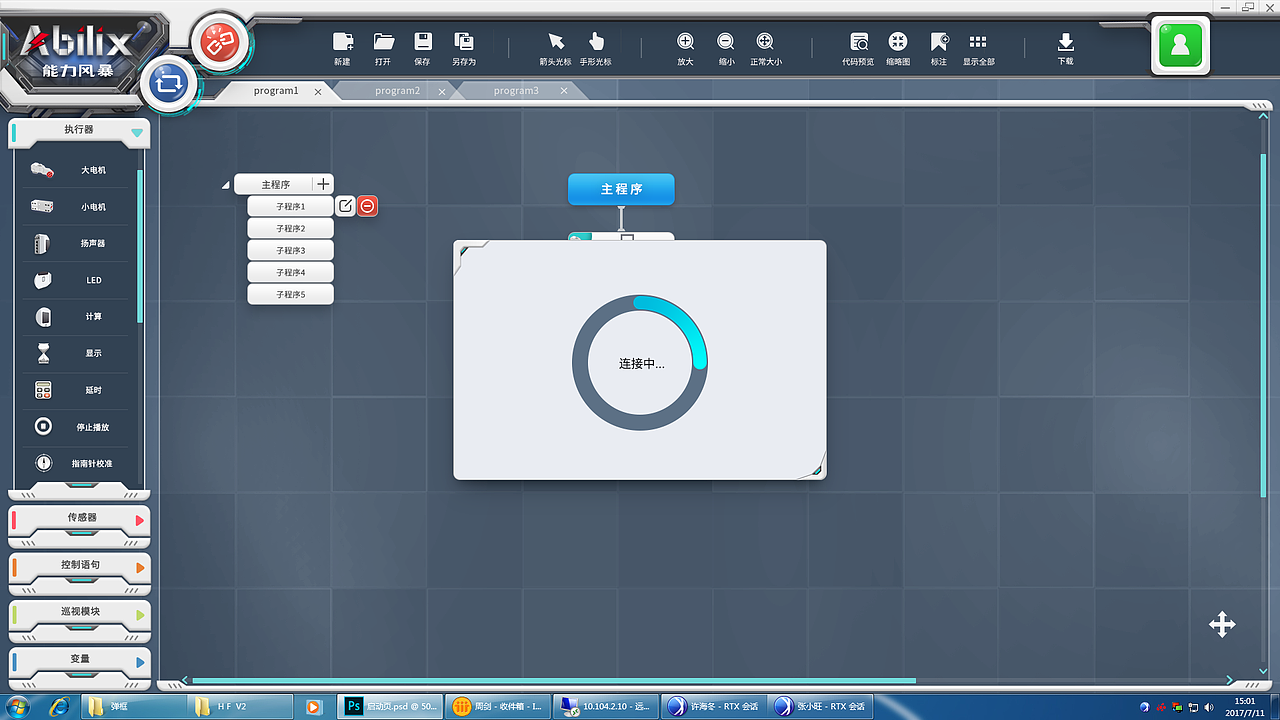Image resolution: width=1280 pixels, height=720 pixels.
Task: Close the program1 tab
Action: (x=318, y=91)
